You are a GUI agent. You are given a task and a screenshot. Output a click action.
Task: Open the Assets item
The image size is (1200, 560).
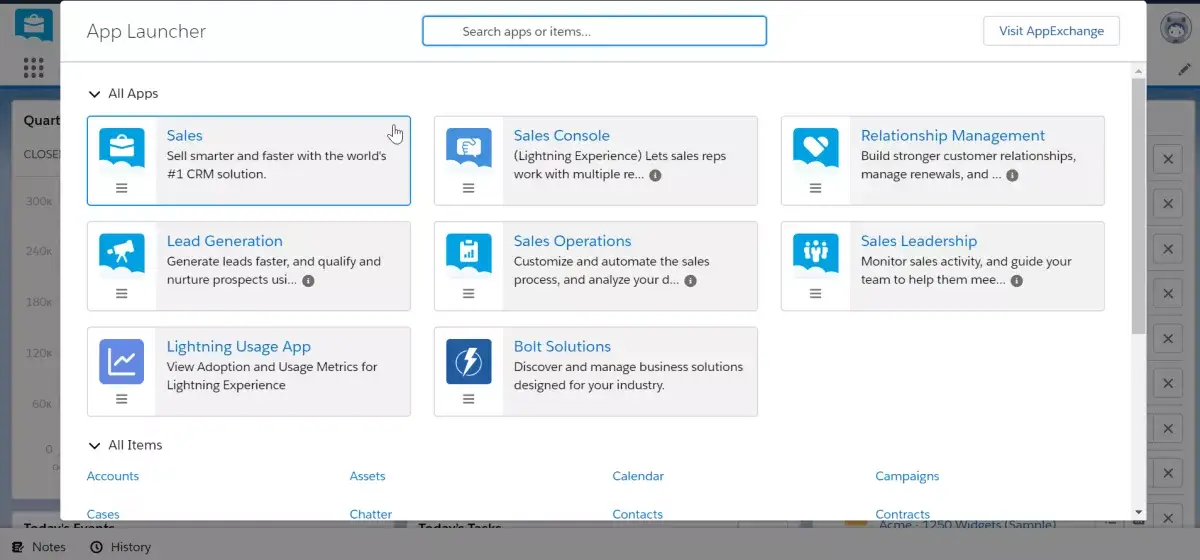point(367,476)
